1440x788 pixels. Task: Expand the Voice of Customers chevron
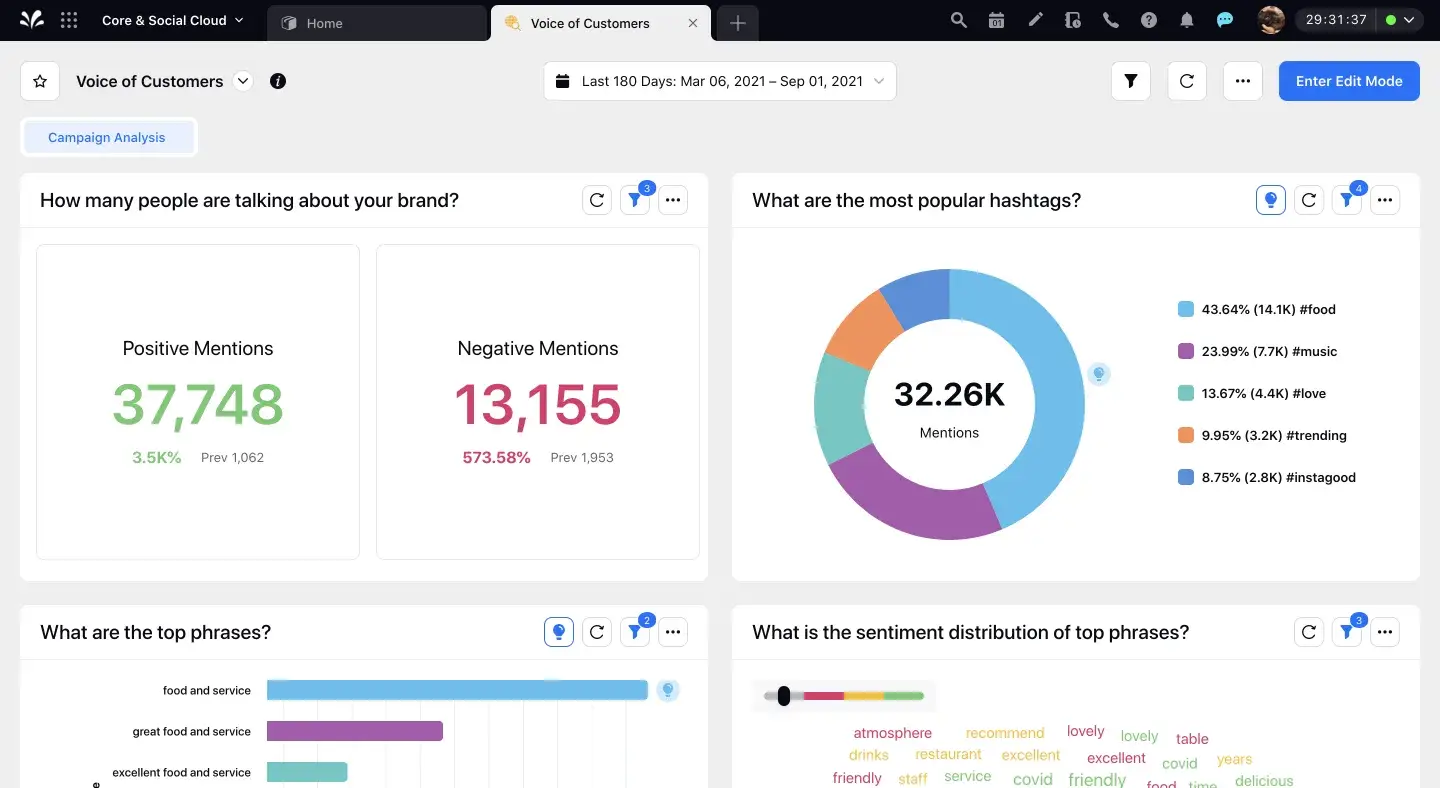242,81
